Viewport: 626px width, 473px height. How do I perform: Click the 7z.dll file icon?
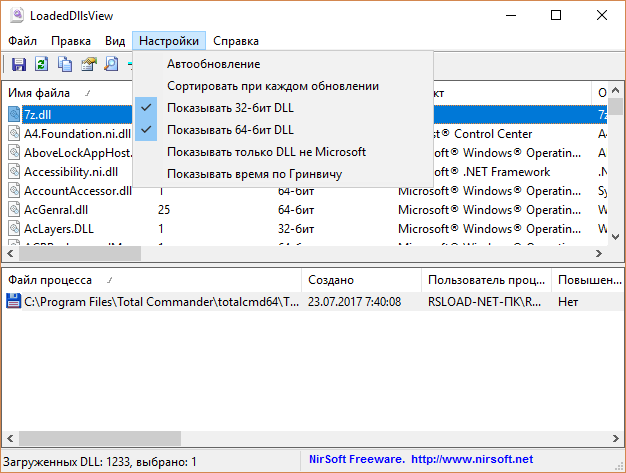coord(14,115)
